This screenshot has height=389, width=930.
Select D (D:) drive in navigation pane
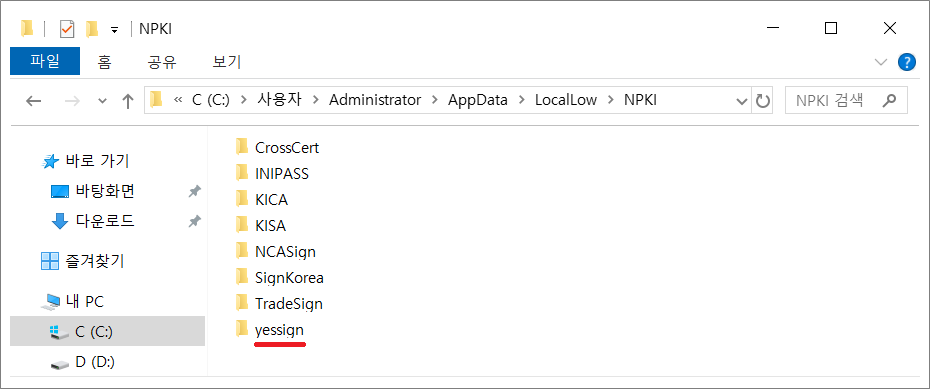(x=83, y=362)
